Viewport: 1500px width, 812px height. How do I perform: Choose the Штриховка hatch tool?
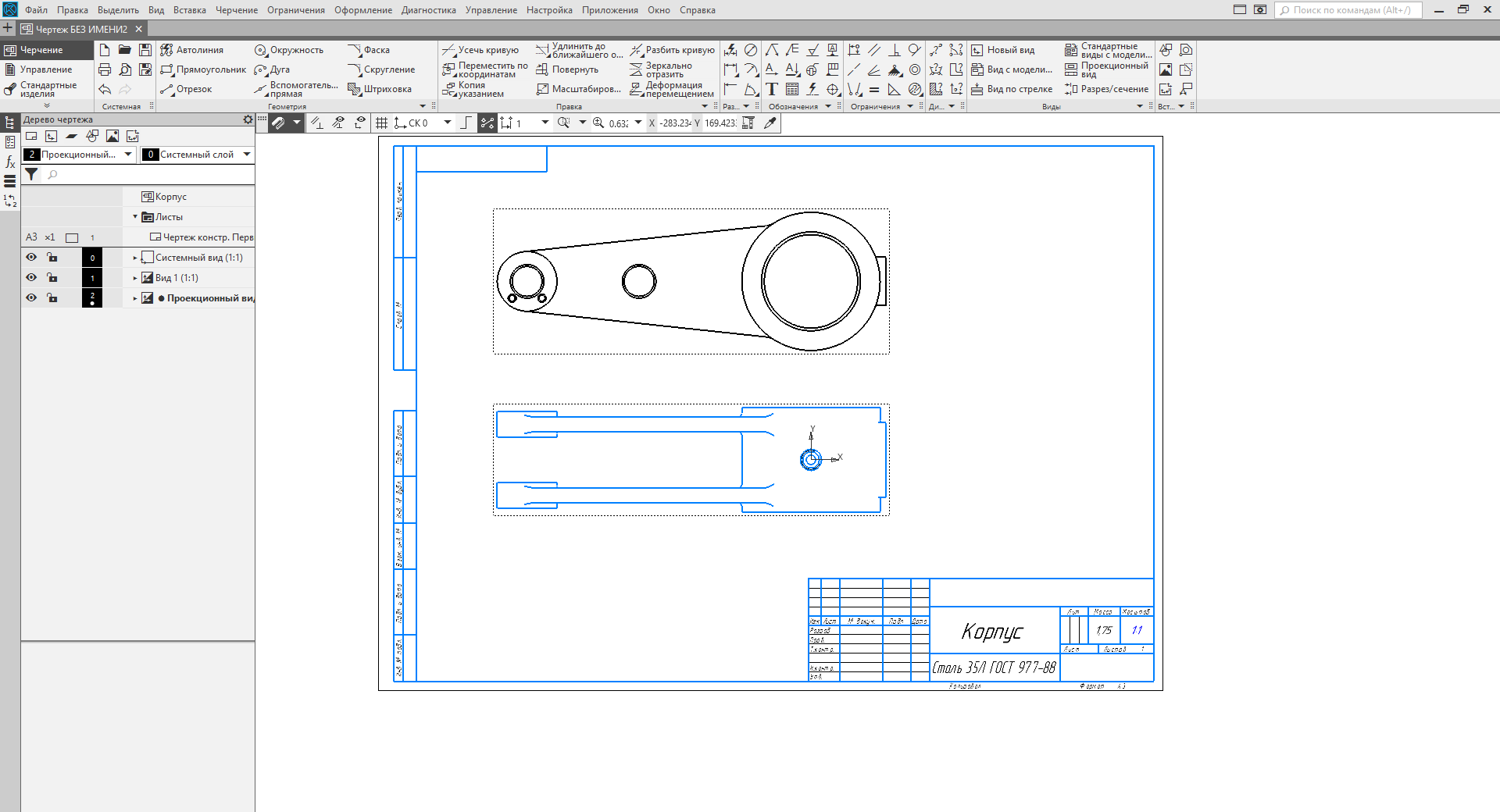[x=380, y=89]
